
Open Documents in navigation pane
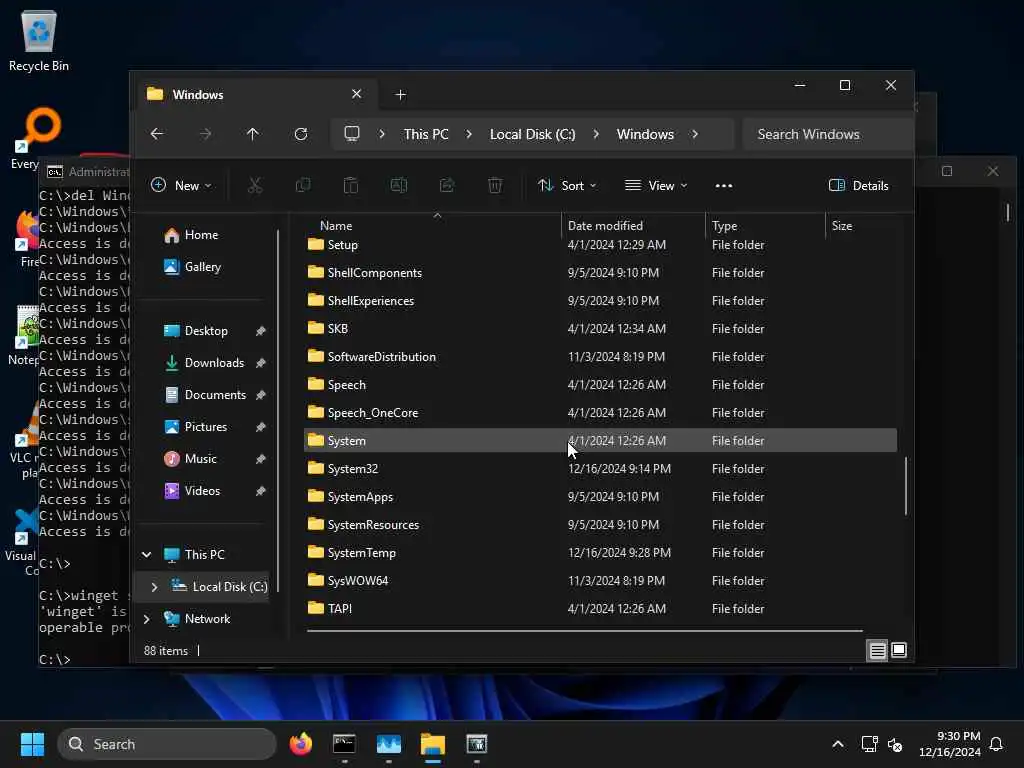tap(205, 395)
